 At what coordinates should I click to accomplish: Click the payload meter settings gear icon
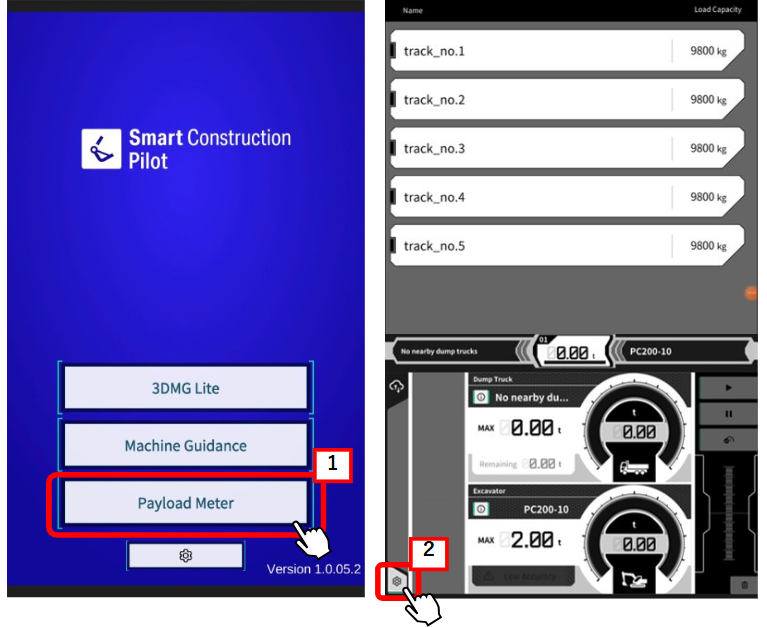[397, 581]
